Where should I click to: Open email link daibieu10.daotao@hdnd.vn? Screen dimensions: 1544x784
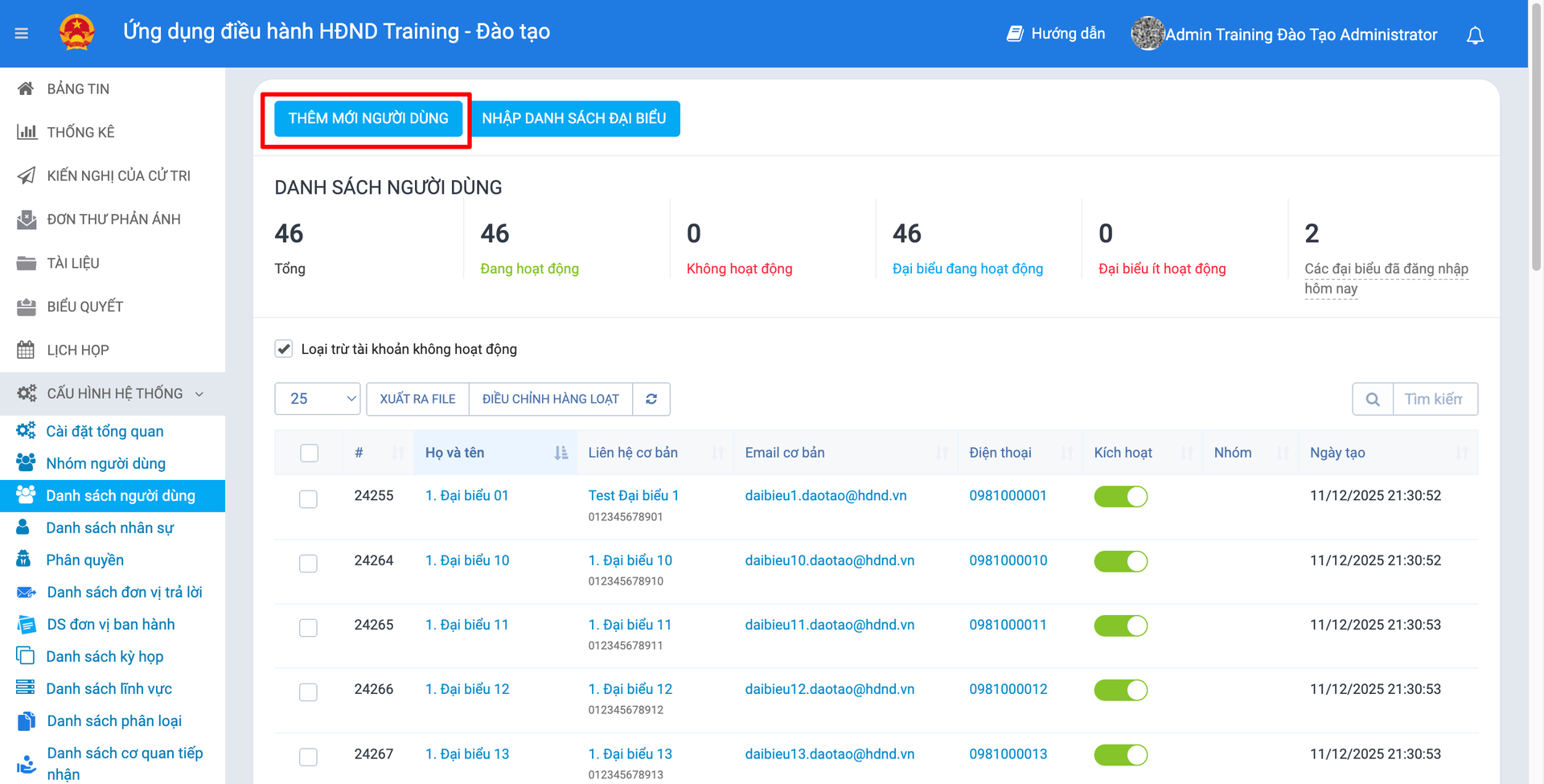pos(829,560)
